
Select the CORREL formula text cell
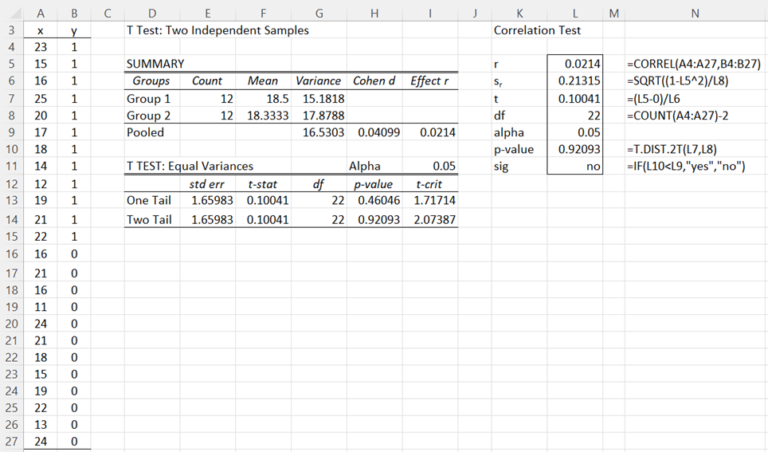[x=690, y=63]
